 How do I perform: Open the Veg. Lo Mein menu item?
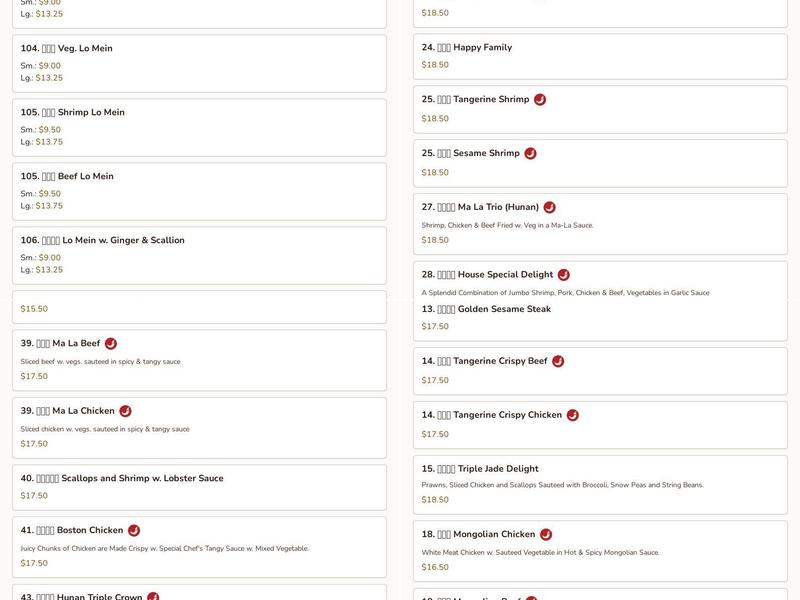(x=85, y=49)
